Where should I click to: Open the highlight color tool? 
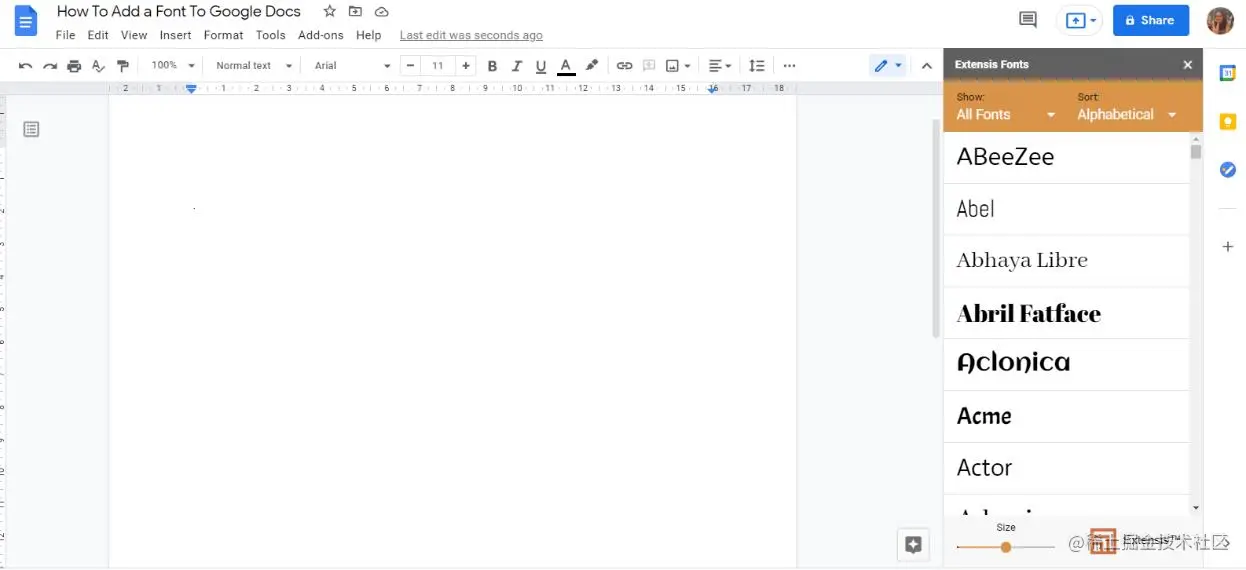[592, 66]
